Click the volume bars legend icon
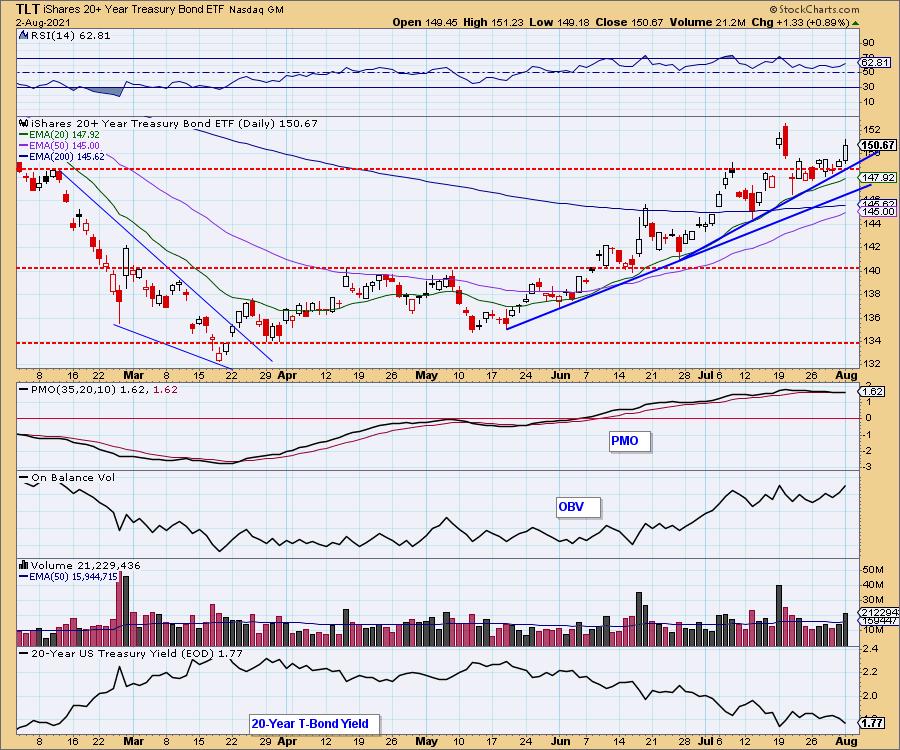Screen dimensions: 900x750 [24, 565]
